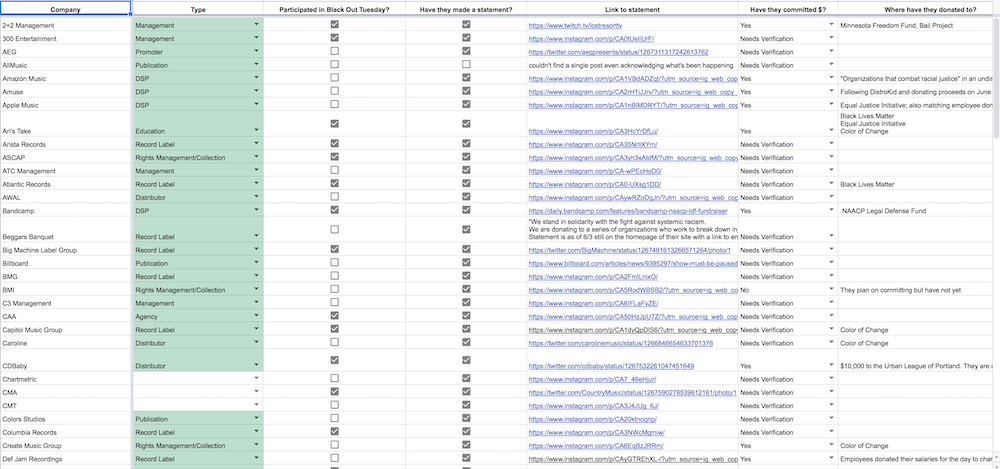Expand Type dropdown for Billboard

click(x=256, y=263)
